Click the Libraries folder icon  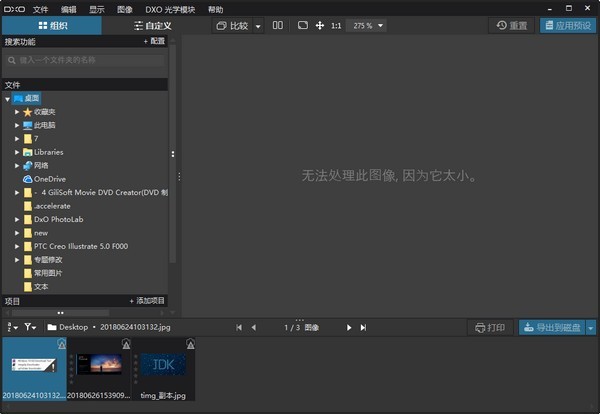28,152
